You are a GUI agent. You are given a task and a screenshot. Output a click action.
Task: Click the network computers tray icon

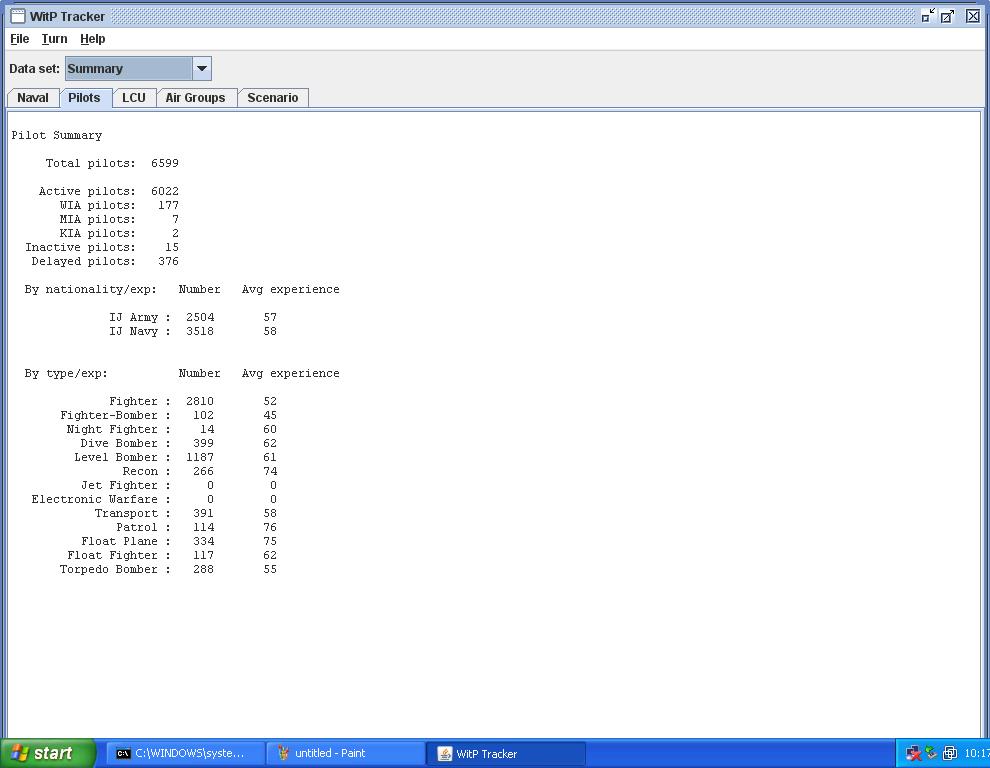click(950, 753)
